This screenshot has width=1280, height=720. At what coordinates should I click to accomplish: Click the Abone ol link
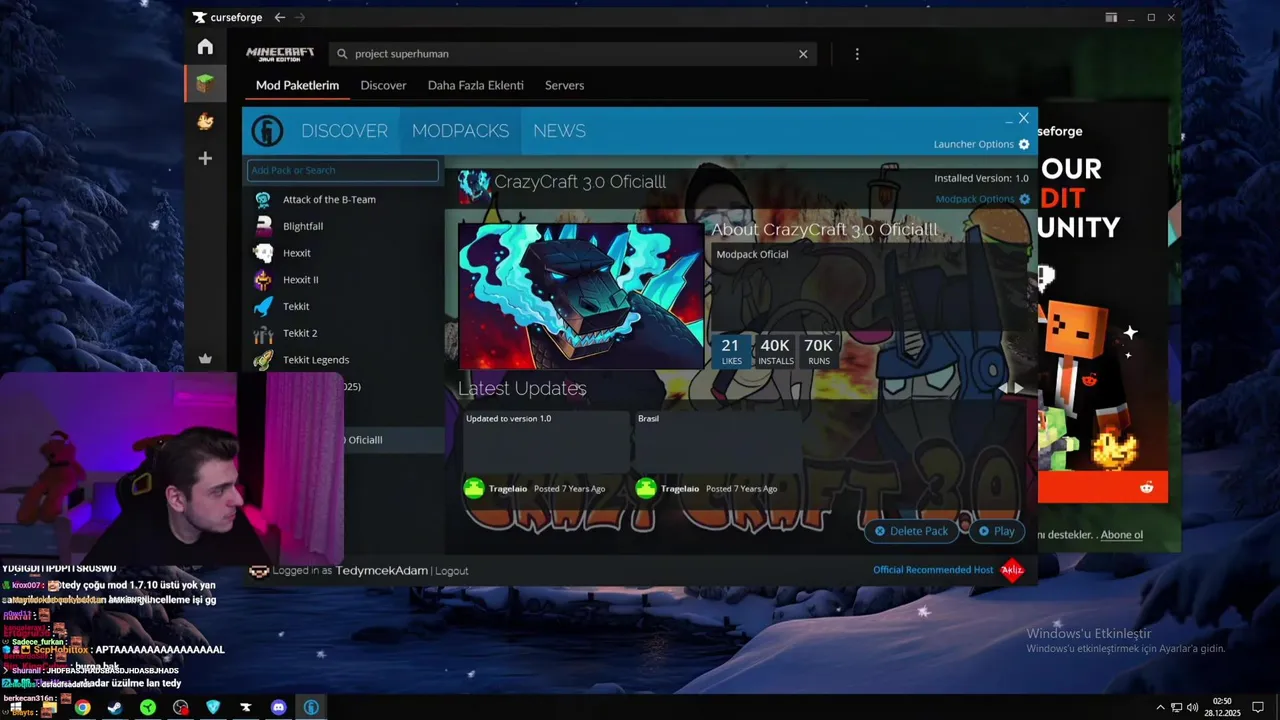1121,535
